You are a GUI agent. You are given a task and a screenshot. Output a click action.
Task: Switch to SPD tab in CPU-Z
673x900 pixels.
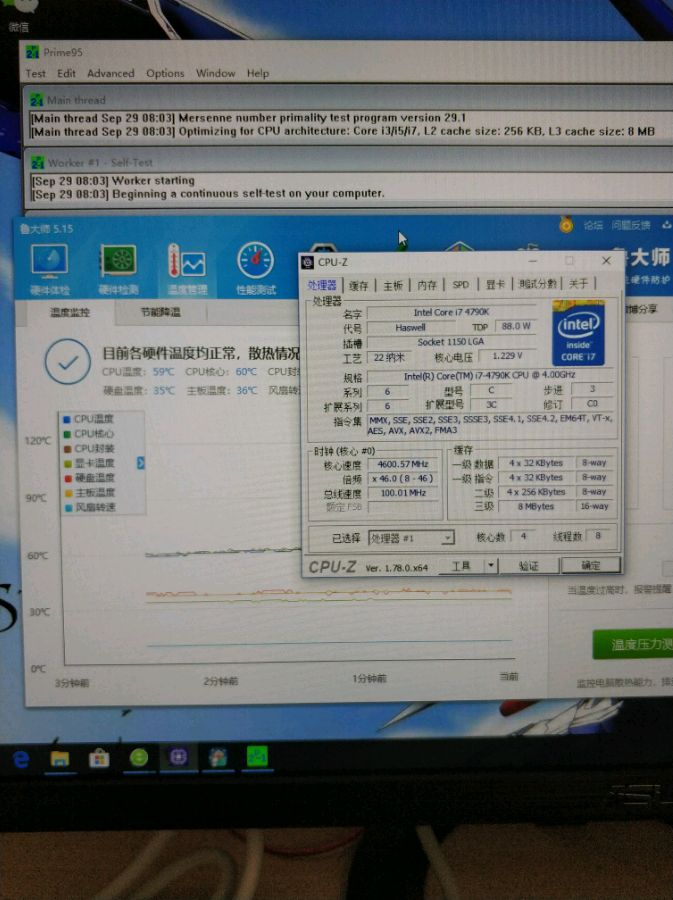[x=461, y=284]
